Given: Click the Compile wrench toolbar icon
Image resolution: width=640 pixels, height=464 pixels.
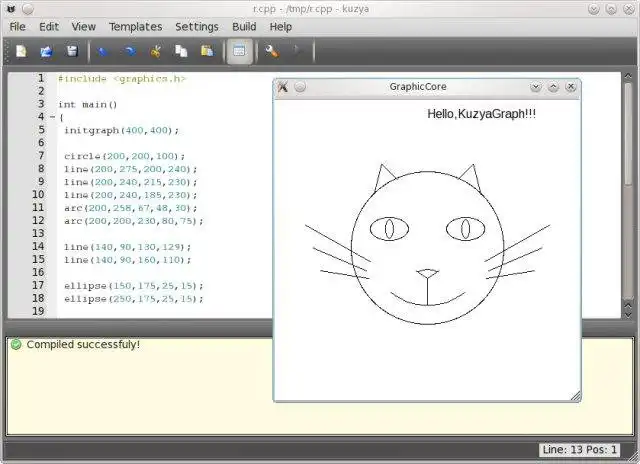Looking at the screenshot, I should pyautogui.click(x=271, y=51).
